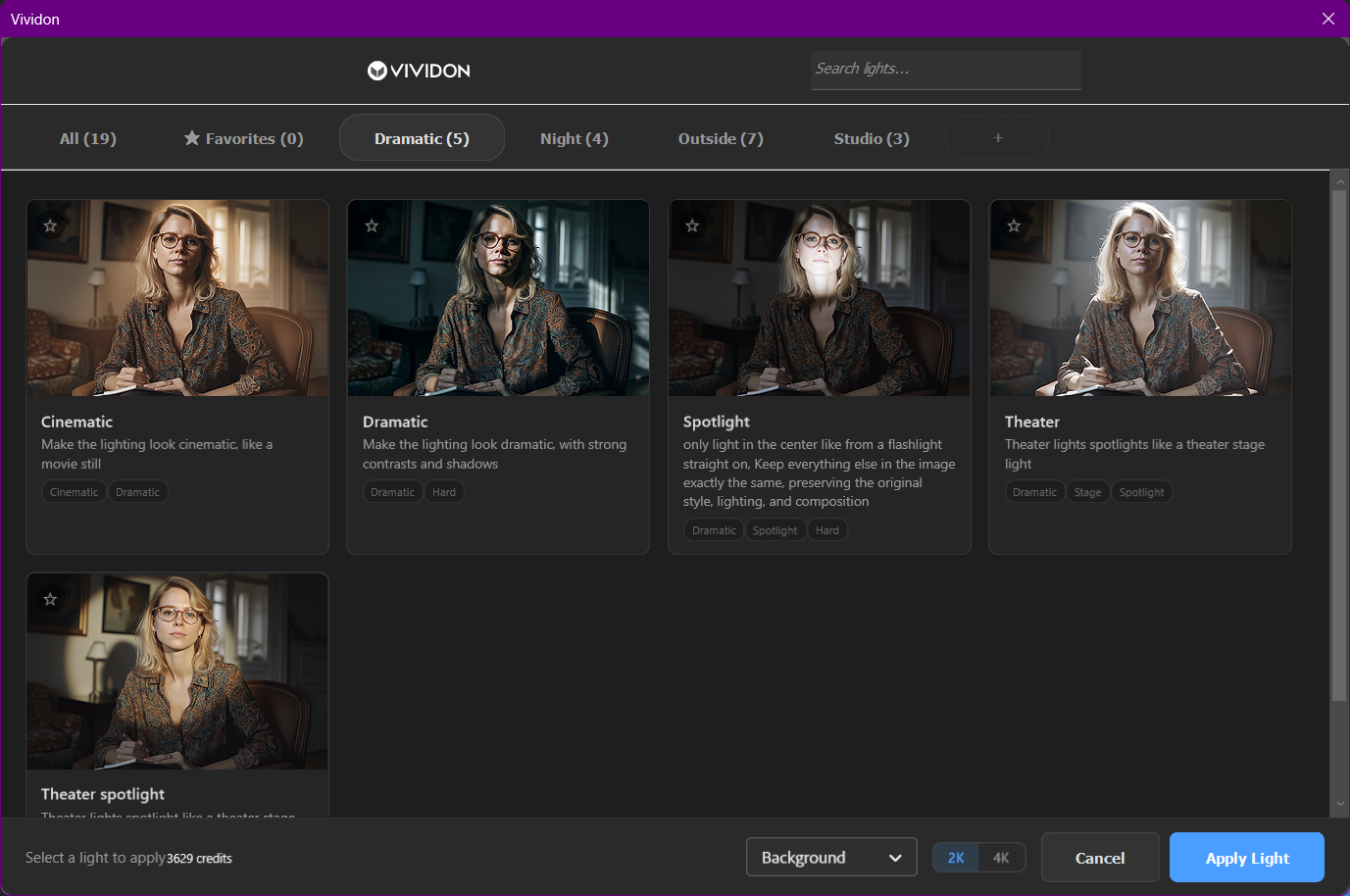Image resolution: width=1350 pixels, height=896 pixels.
Task: Switch output resolution to 4K
Action: [1002, 856]
